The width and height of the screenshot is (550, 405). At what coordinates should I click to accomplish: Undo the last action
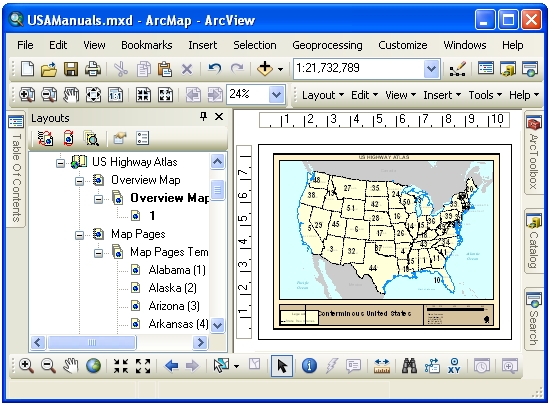point(214,69)
